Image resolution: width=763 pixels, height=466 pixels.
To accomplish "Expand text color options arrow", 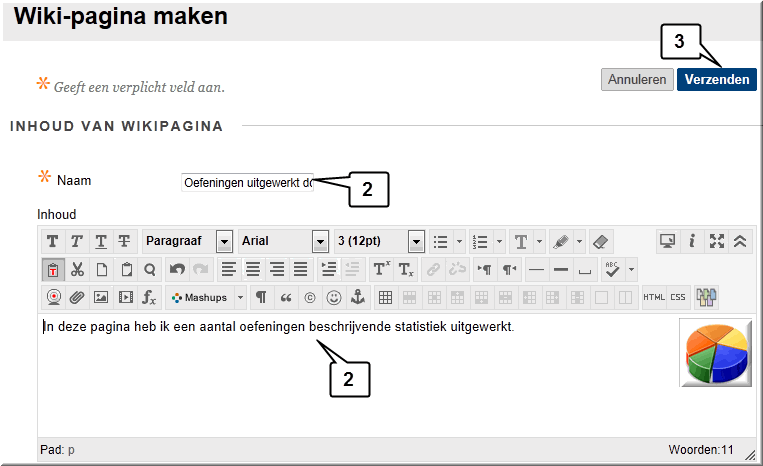I will click(539, 242).
